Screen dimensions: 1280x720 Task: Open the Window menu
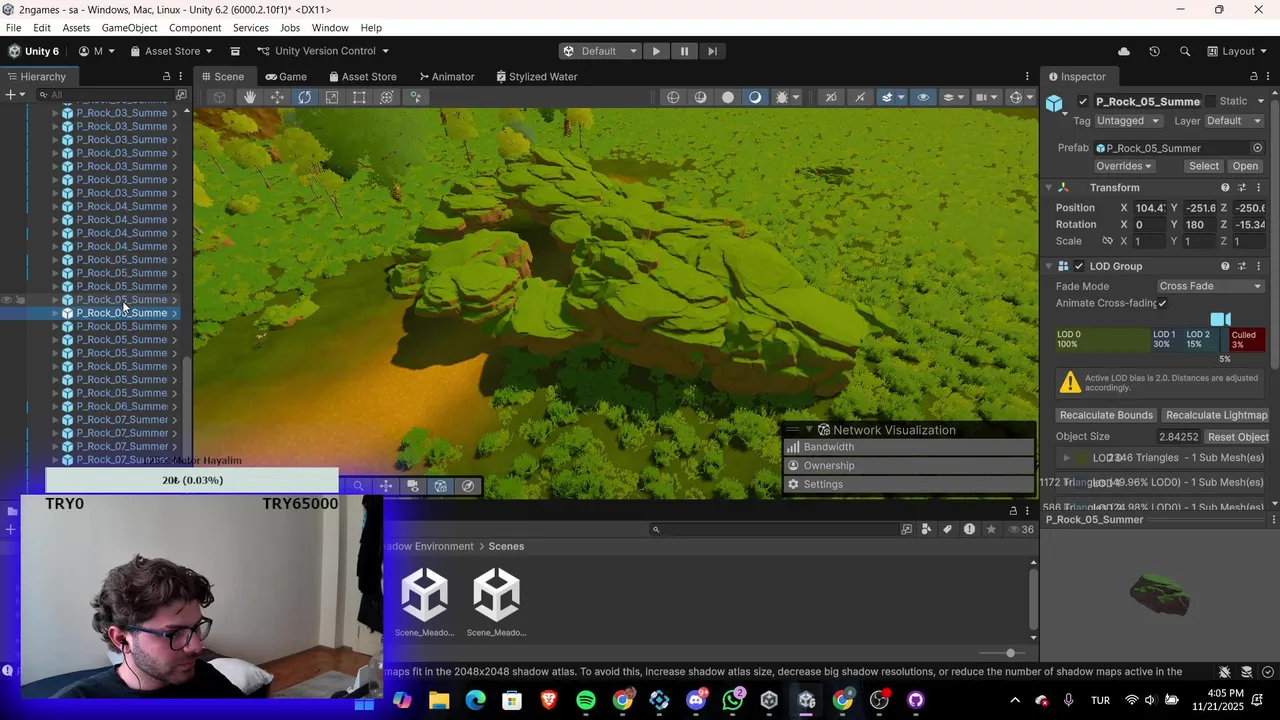(x=330, y=28)
